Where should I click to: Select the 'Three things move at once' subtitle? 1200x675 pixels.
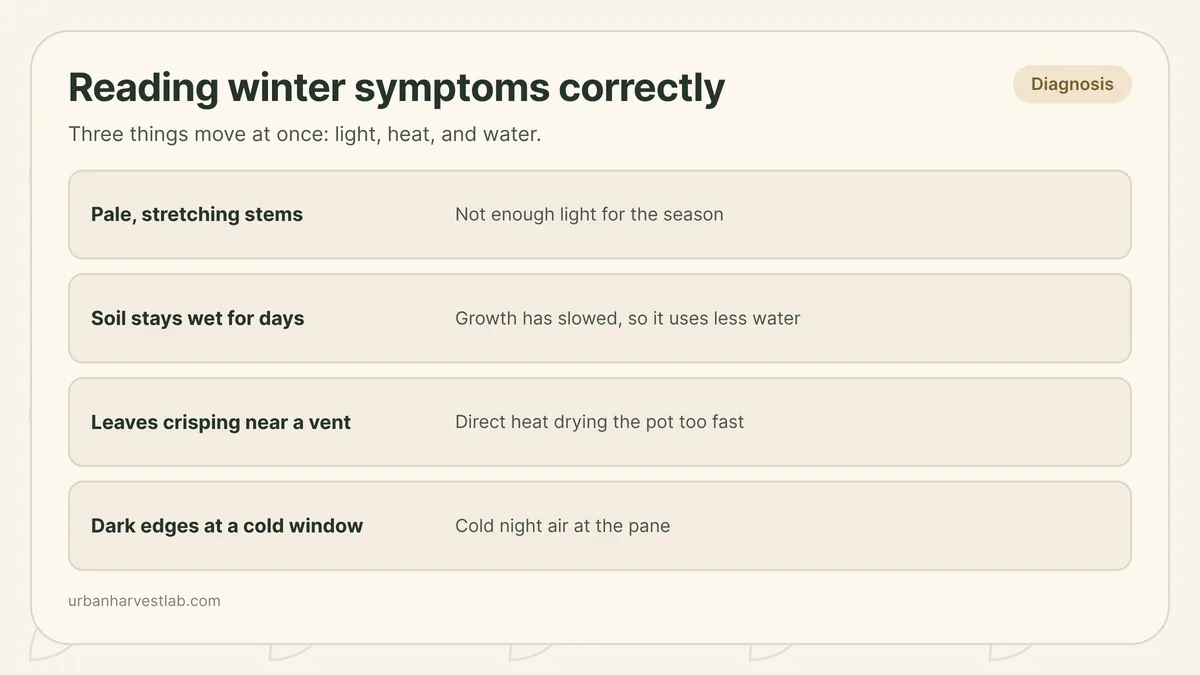pos(304,134)
